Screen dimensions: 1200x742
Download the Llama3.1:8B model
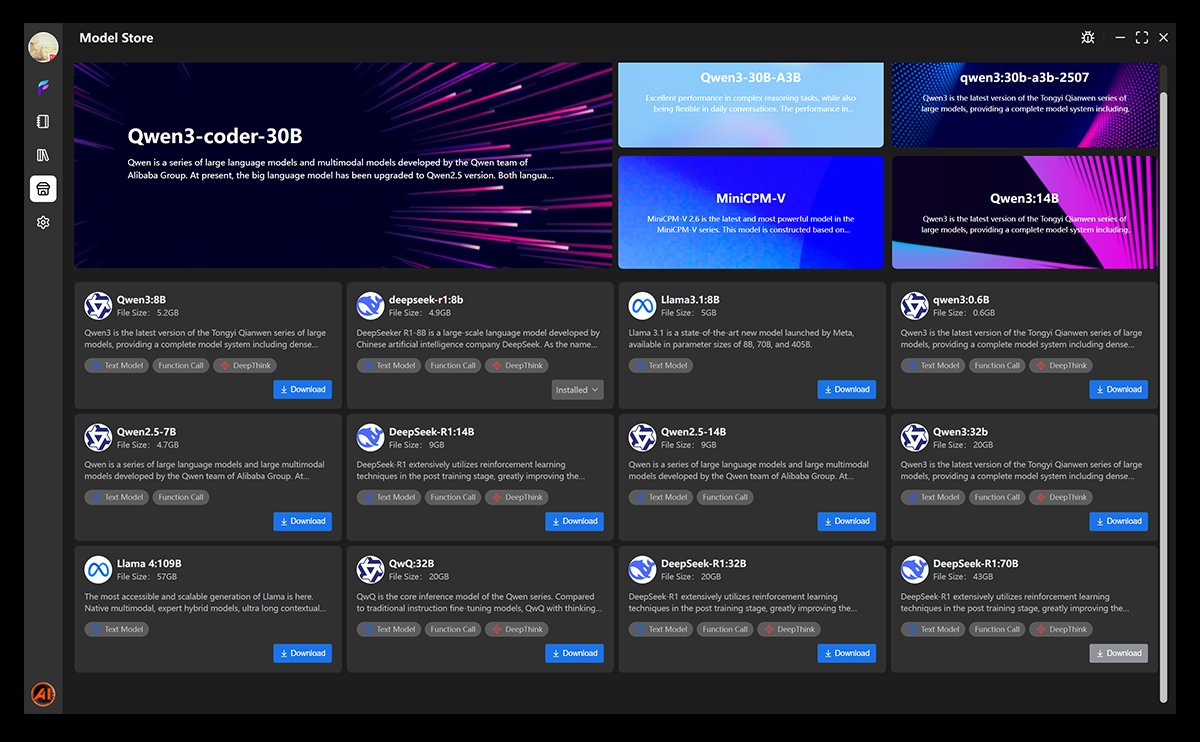(847, 389)
